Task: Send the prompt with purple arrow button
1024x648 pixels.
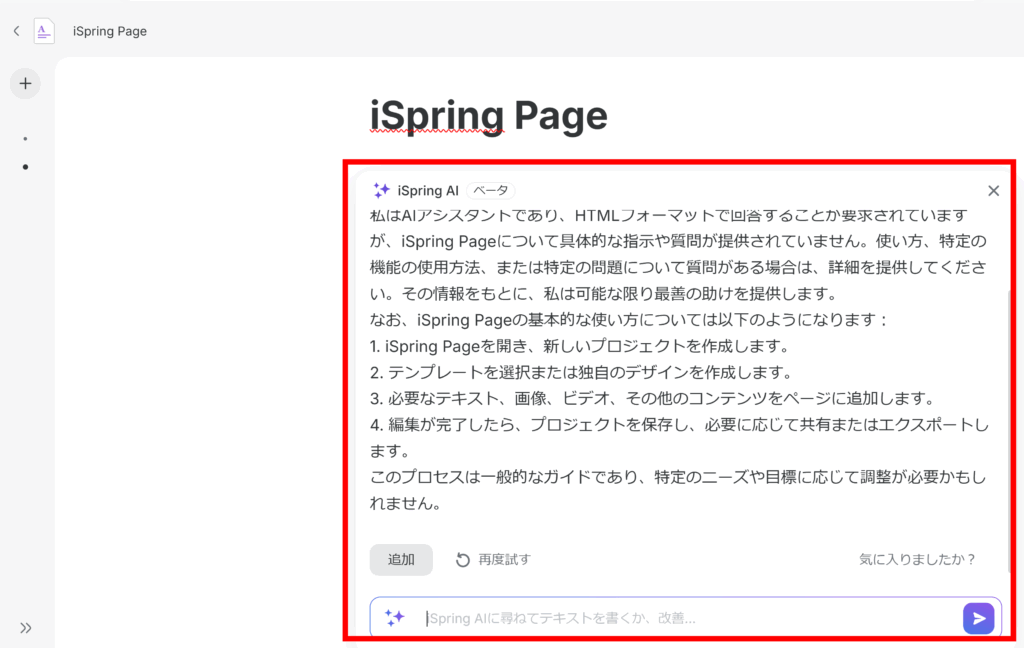Action: click(978, 618)
